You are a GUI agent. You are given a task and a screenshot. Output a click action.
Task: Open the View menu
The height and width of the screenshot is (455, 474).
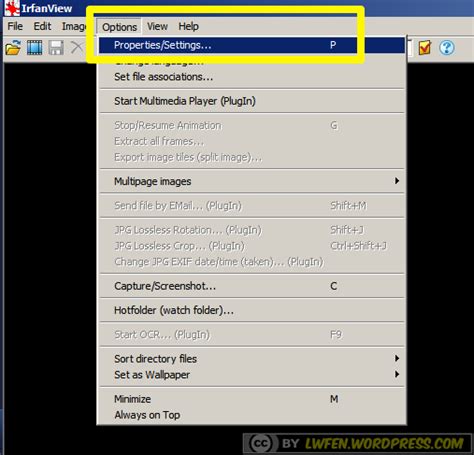(157, 26)
